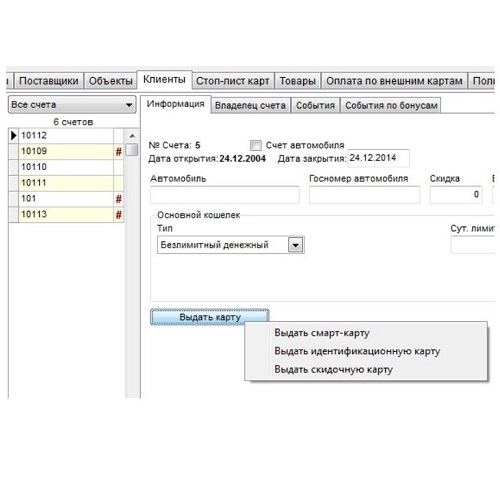Expand the Безлимитный денежный type dropdown
Viewport: 500px width, 500px height.
(x=296, y=245)
